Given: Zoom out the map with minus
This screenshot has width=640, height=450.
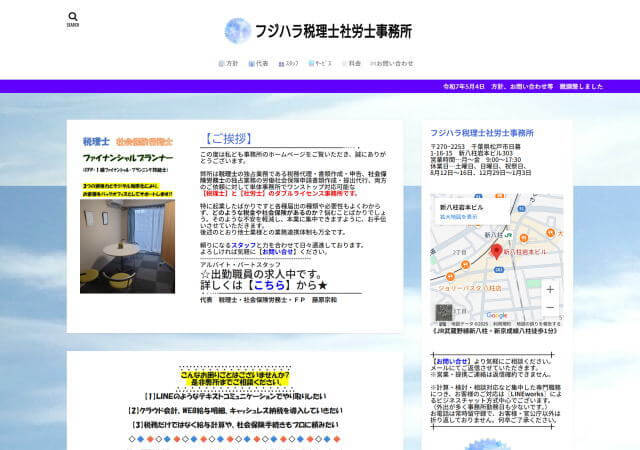Looking at the screenshot, I should 550,307.
